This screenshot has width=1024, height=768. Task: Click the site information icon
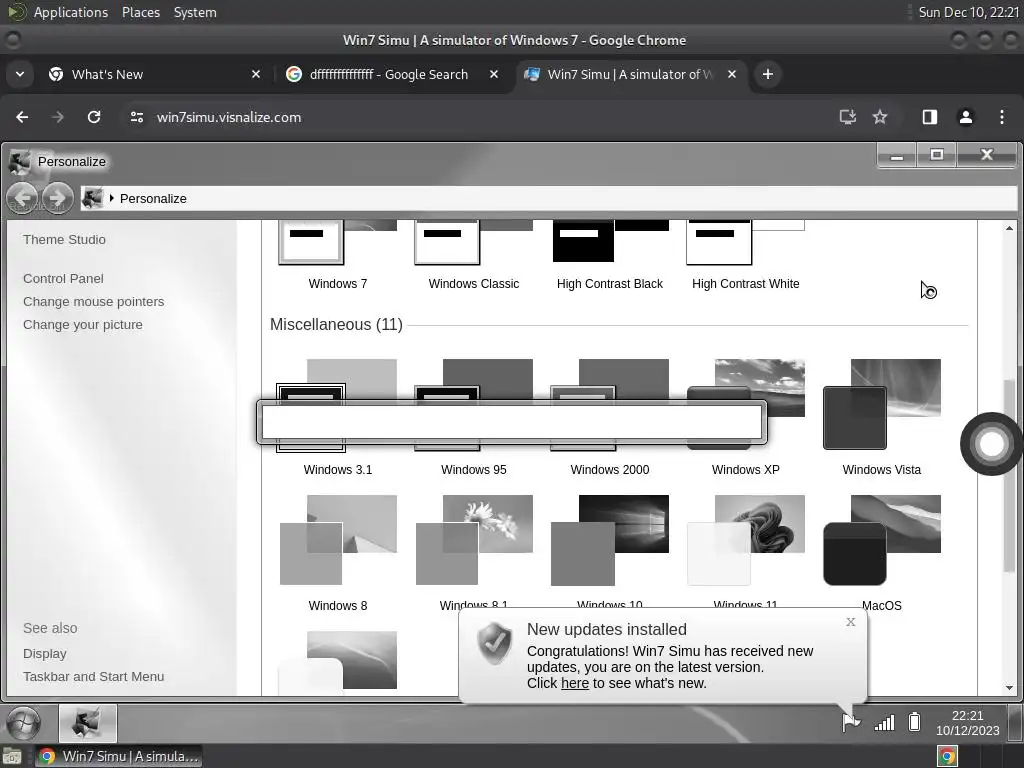pyautogui.click(x=136, y=117)
